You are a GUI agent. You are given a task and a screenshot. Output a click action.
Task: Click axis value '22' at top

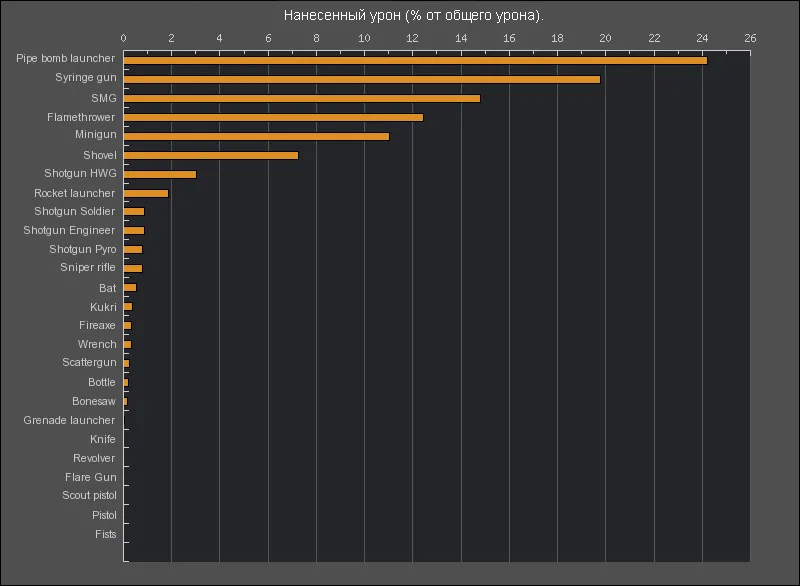pos(654,38)
